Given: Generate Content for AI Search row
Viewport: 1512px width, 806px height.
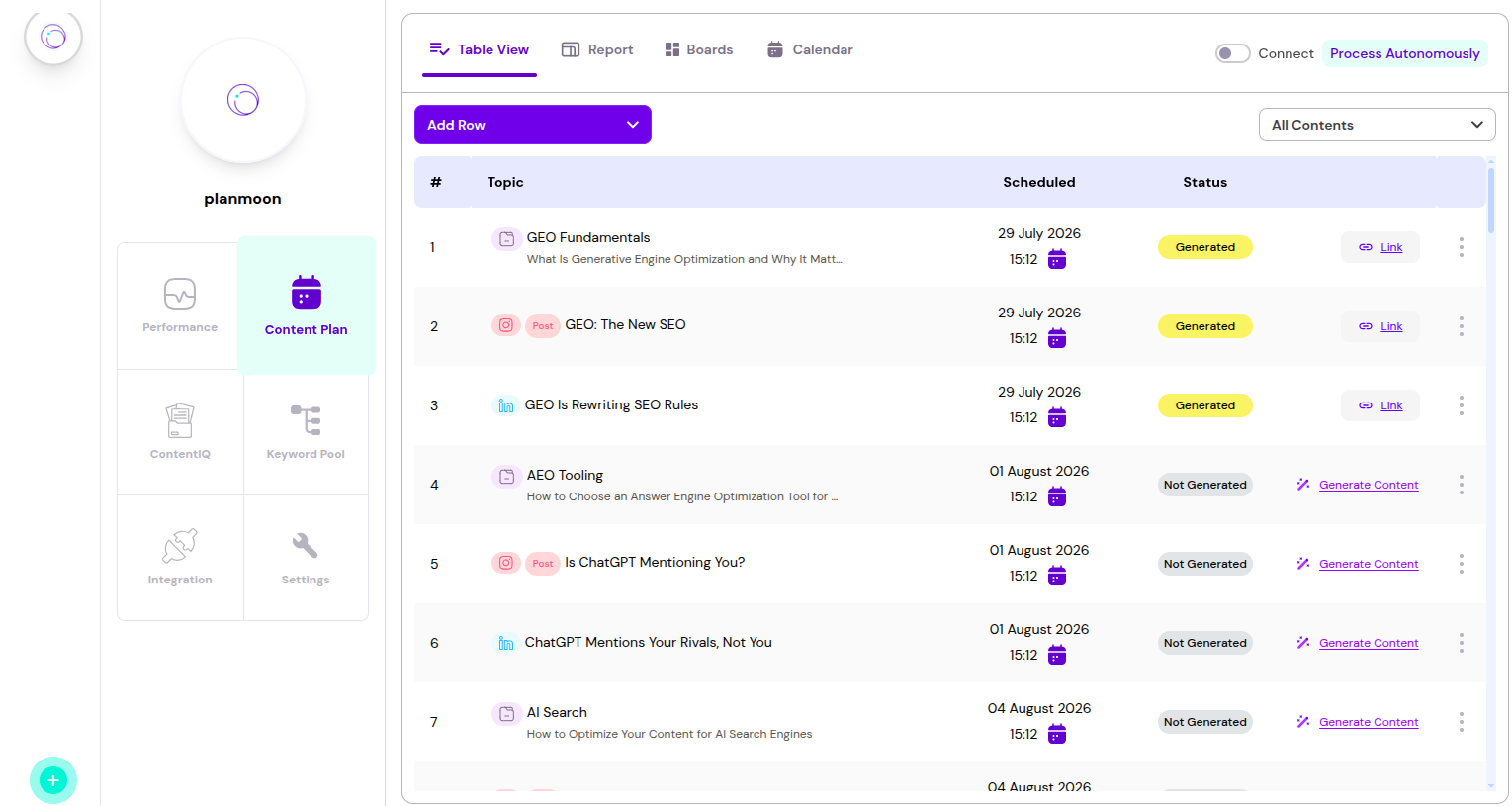Looking at the screenshot, I should tap(1358, 722).
